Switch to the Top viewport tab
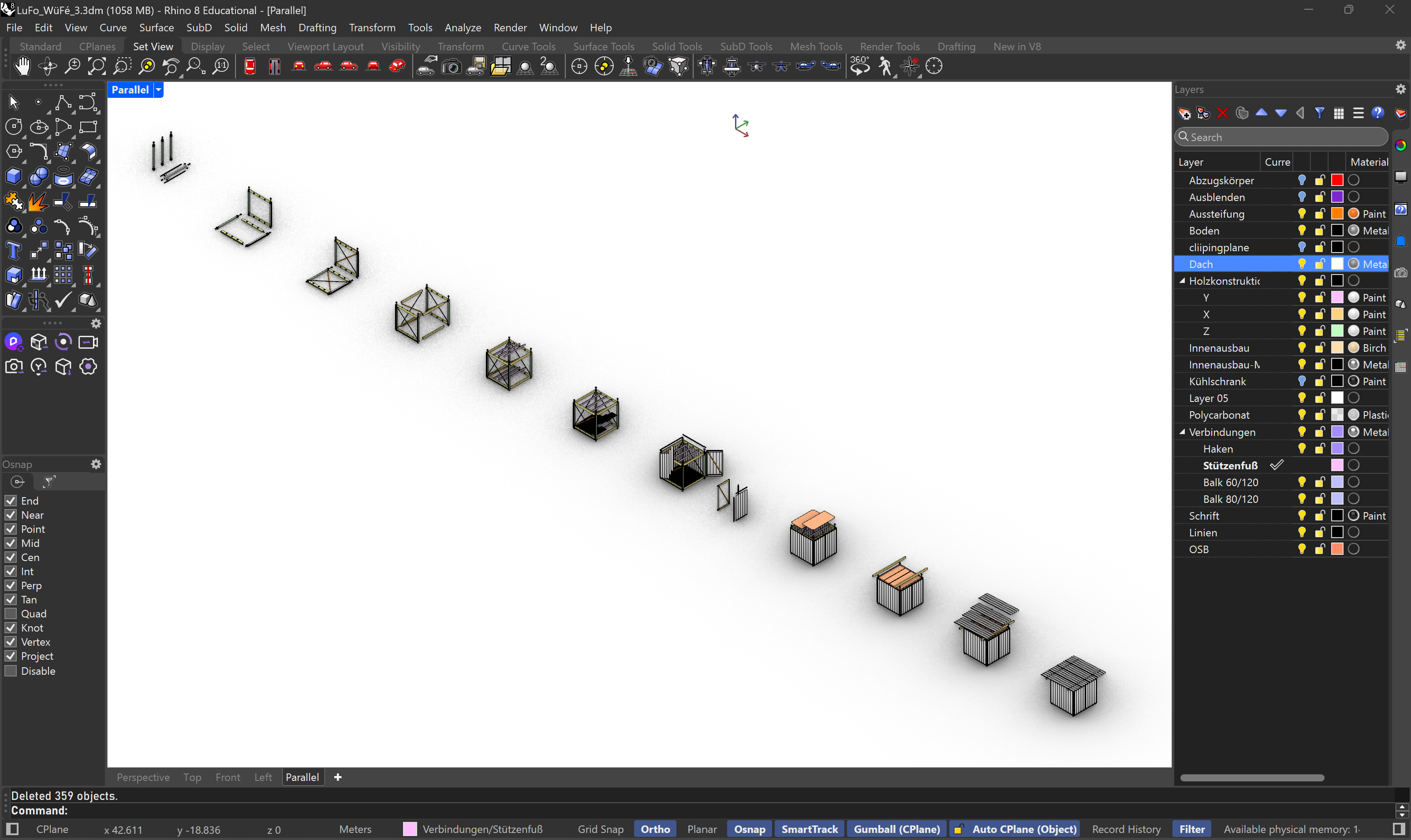This screenshot has width=1411, height=840. (x=192, y=777)
